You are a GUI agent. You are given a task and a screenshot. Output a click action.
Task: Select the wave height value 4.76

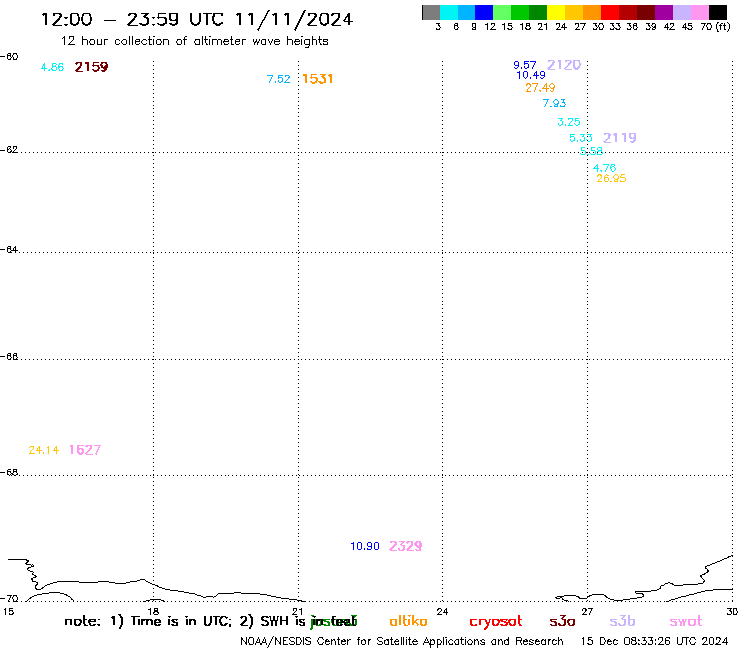pos(605,168)
